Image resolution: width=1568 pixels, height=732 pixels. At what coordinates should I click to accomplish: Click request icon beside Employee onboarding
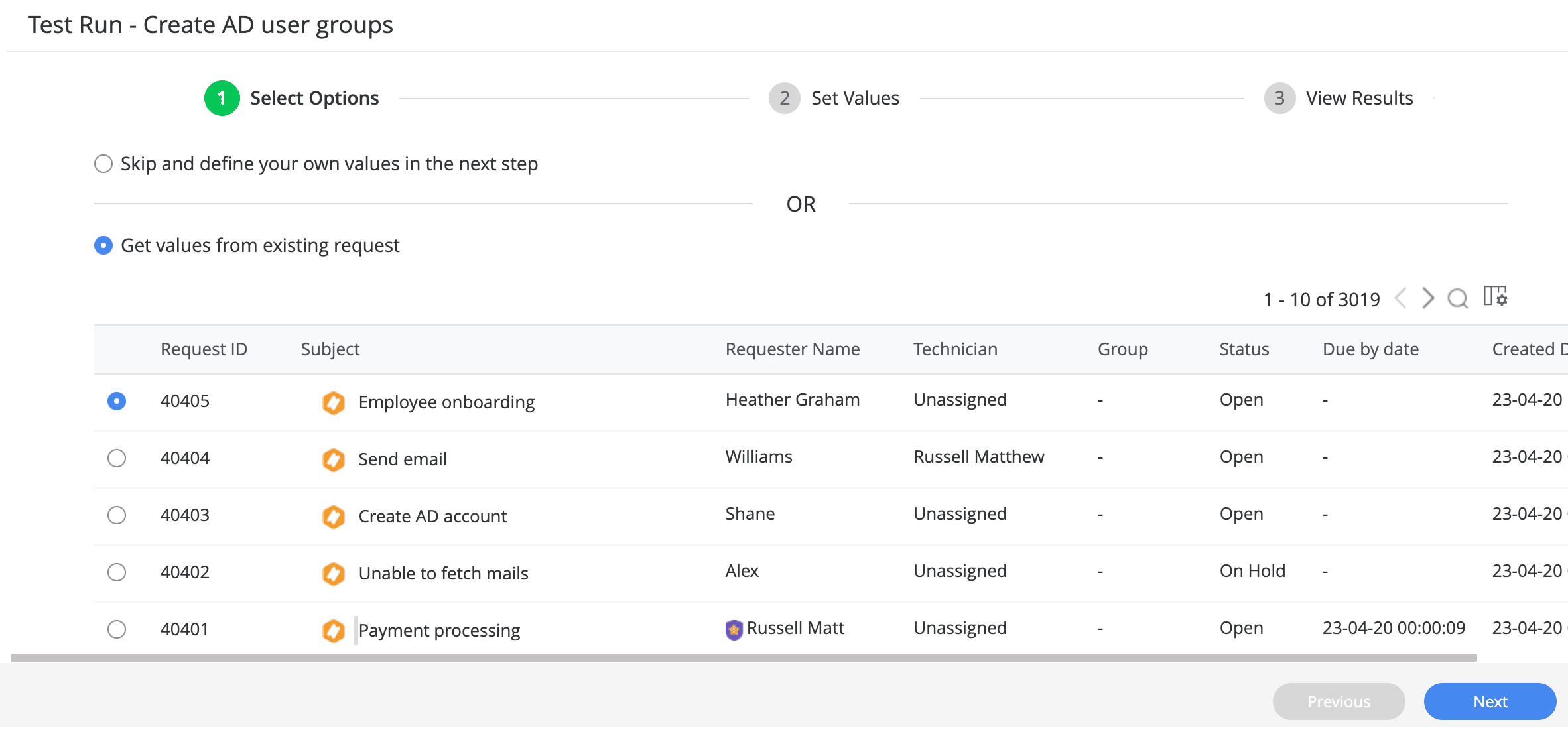pyautogui.click(x=333, y=402)
